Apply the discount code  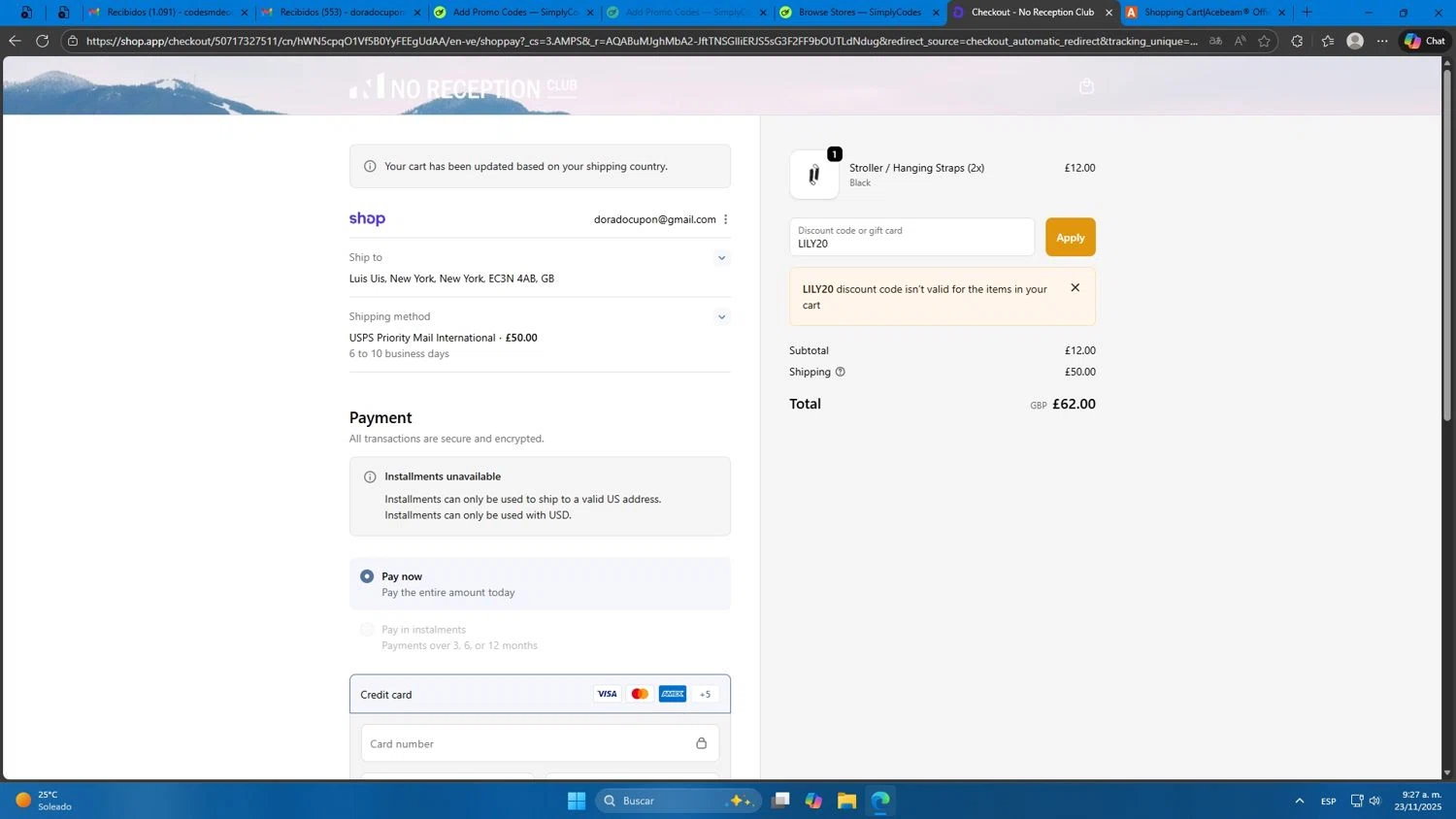pyautogui.click(x=1070, y=237)
